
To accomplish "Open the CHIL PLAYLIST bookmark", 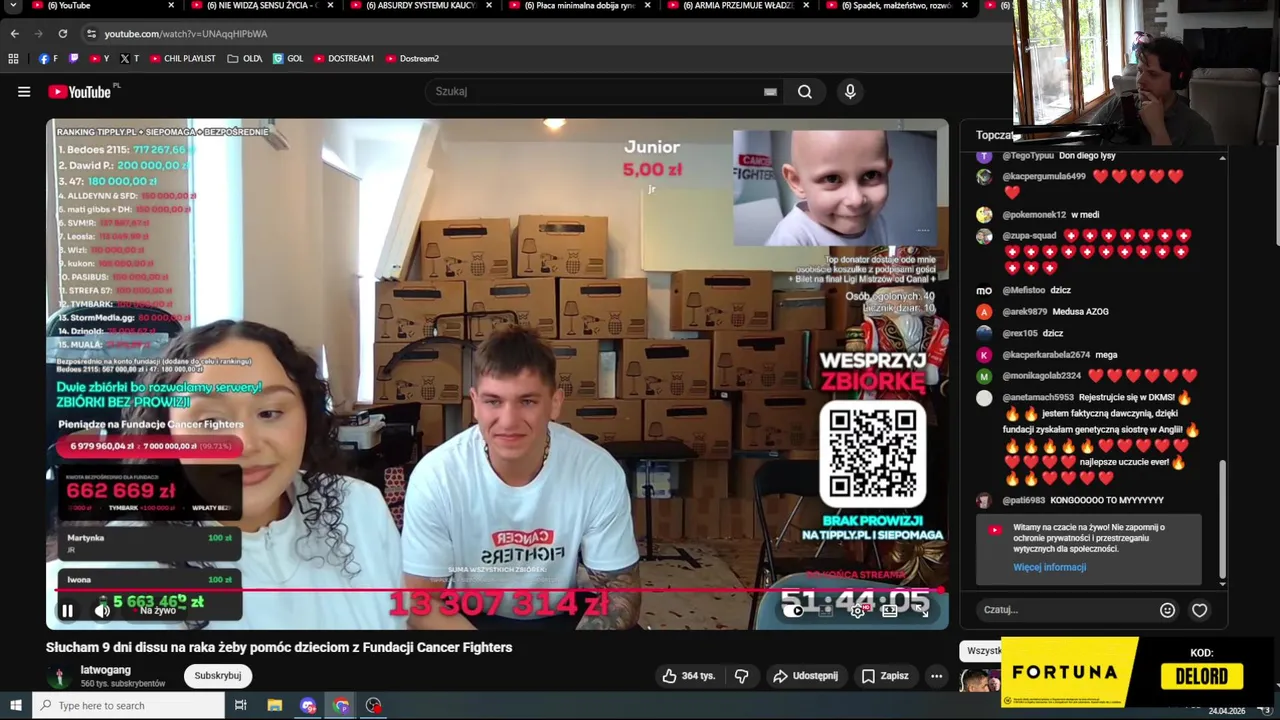I will coord(183,59).
